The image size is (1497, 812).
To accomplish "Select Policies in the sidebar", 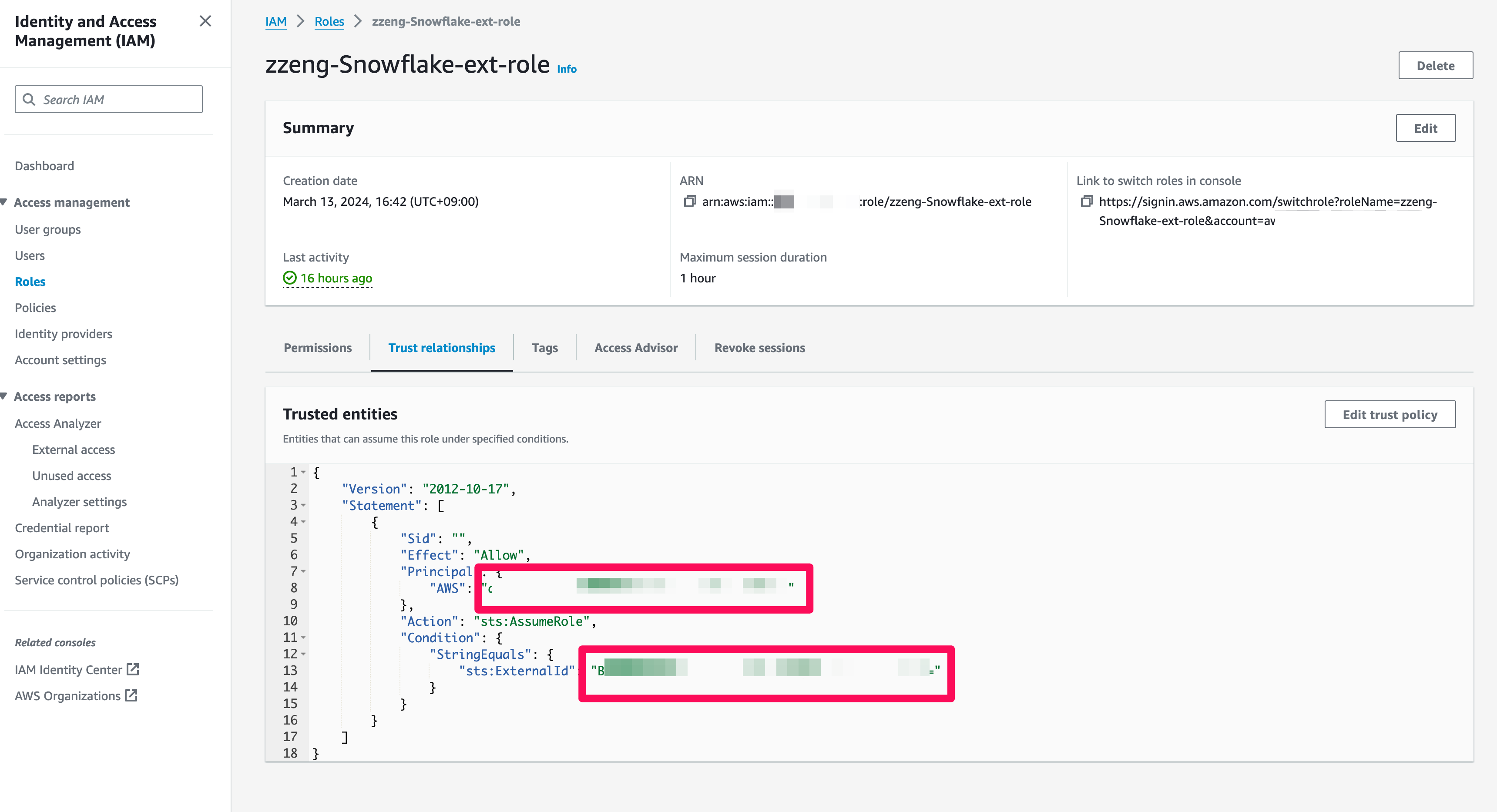I will point(35,307).
